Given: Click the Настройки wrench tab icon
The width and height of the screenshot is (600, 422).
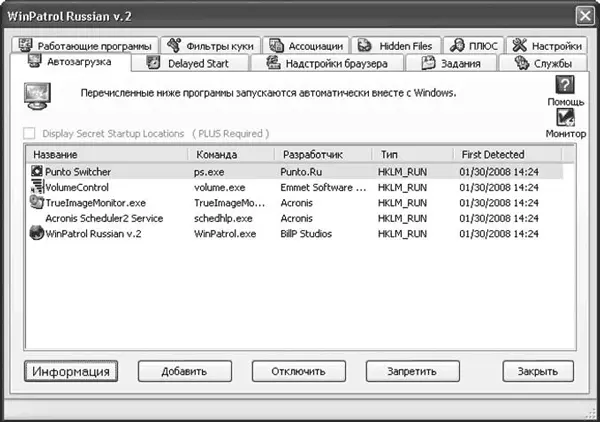Looking at the screenshot, I should [x=520, y=45].
